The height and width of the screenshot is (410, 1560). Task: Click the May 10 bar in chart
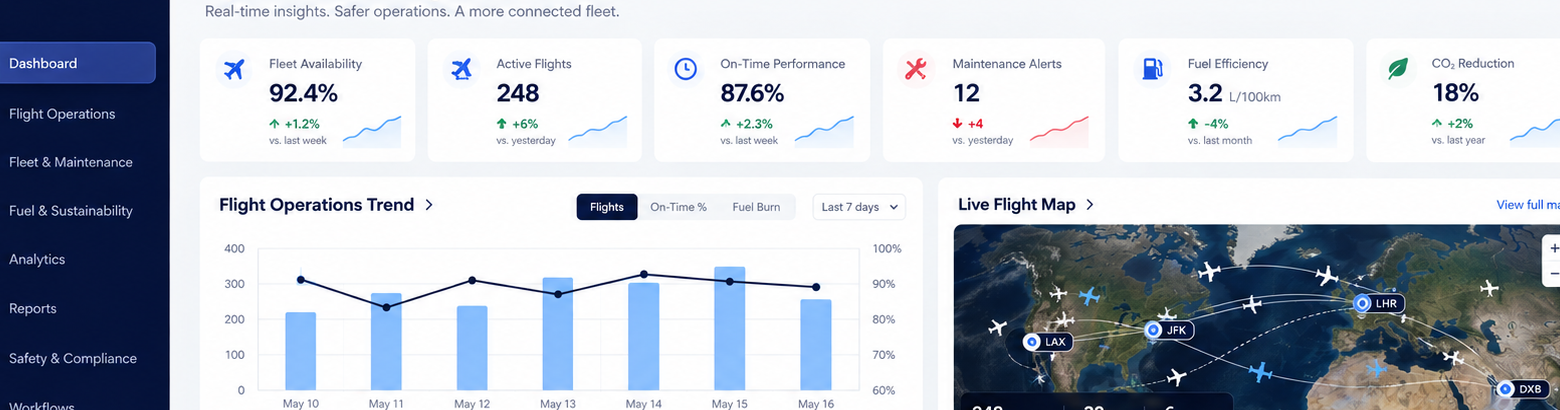(300, 351)
